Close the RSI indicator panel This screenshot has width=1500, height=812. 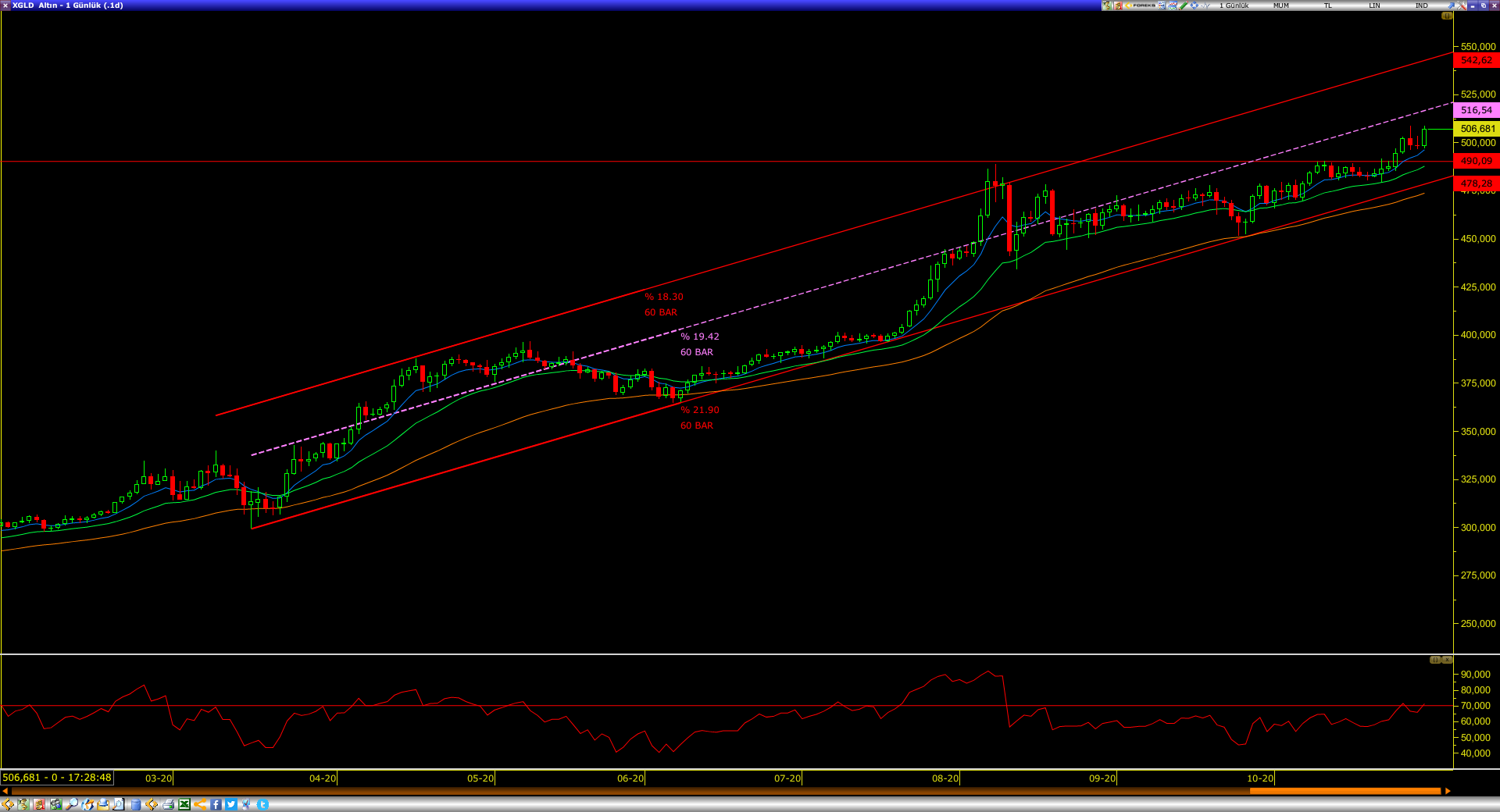click(x=1447, y=660)
